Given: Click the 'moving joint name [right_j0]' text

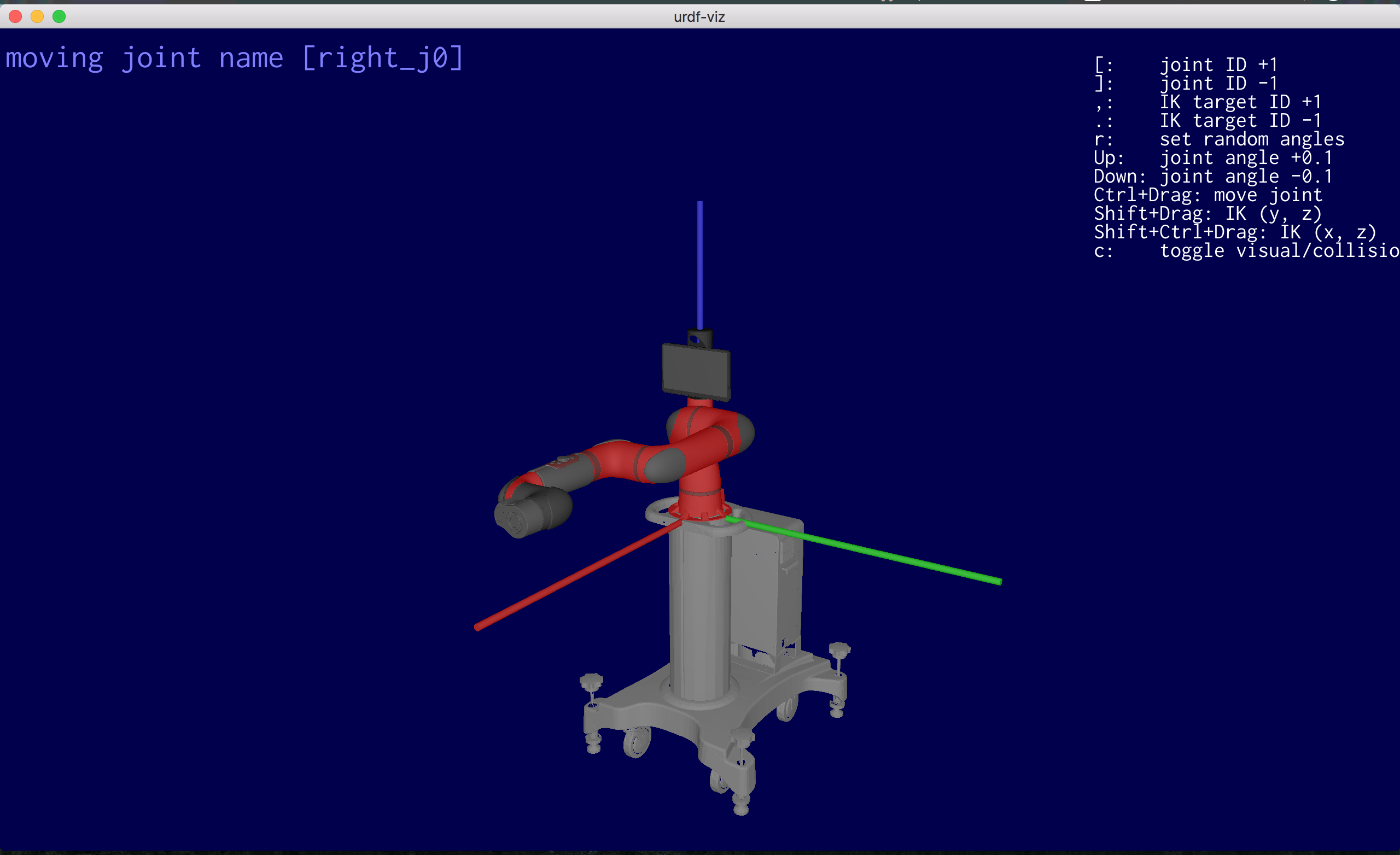Looking at the screenshot, I should pyautogui.click(x=235, y=58).
